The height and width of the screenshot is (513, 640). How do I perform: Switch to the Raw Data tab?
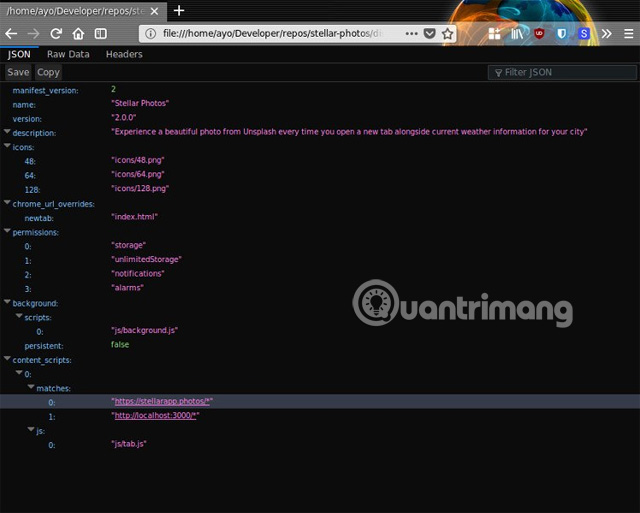pyautogui.click(x=68, y=54)
